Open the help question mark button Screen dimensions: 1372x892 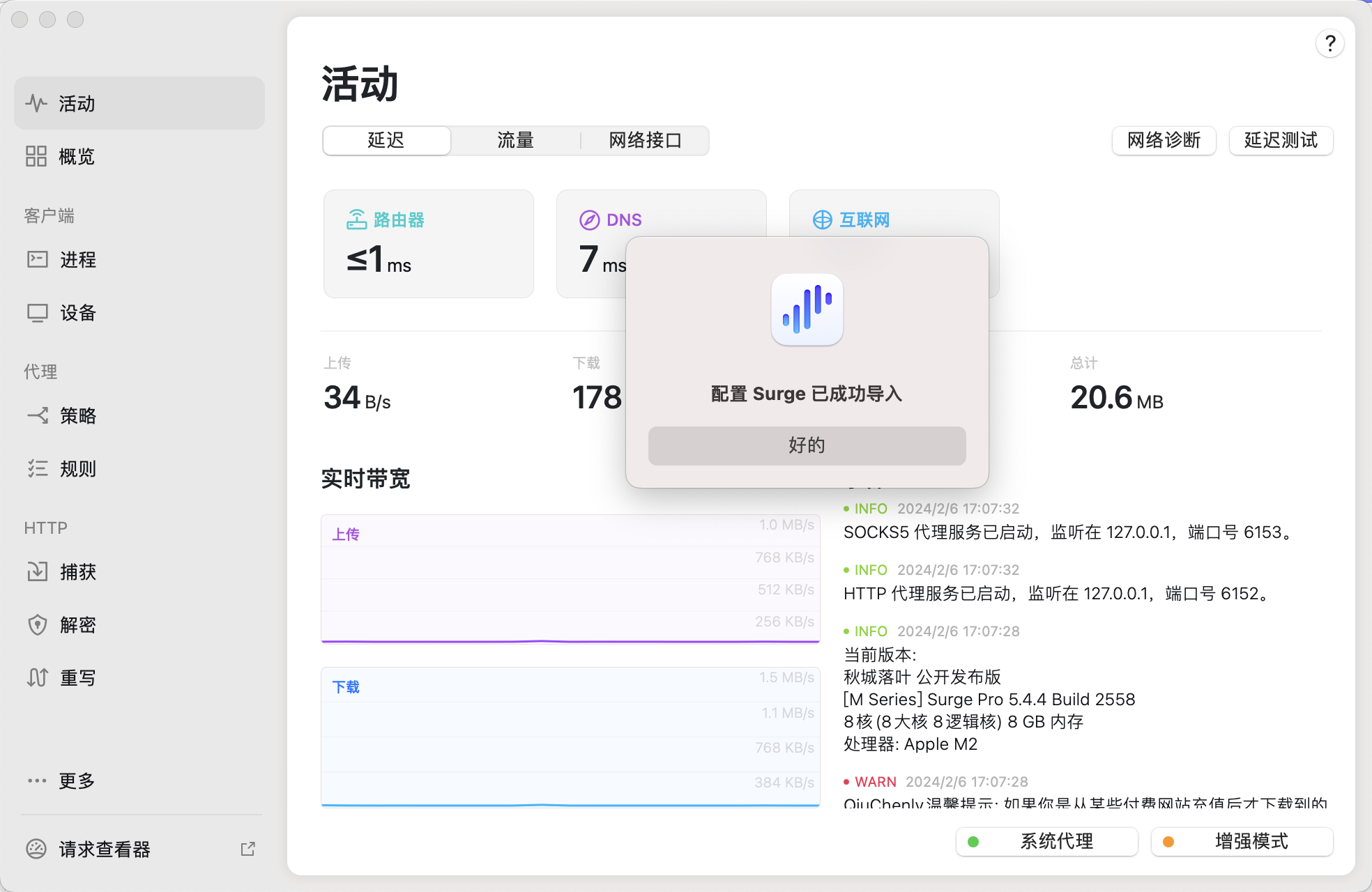[1329, 44]
